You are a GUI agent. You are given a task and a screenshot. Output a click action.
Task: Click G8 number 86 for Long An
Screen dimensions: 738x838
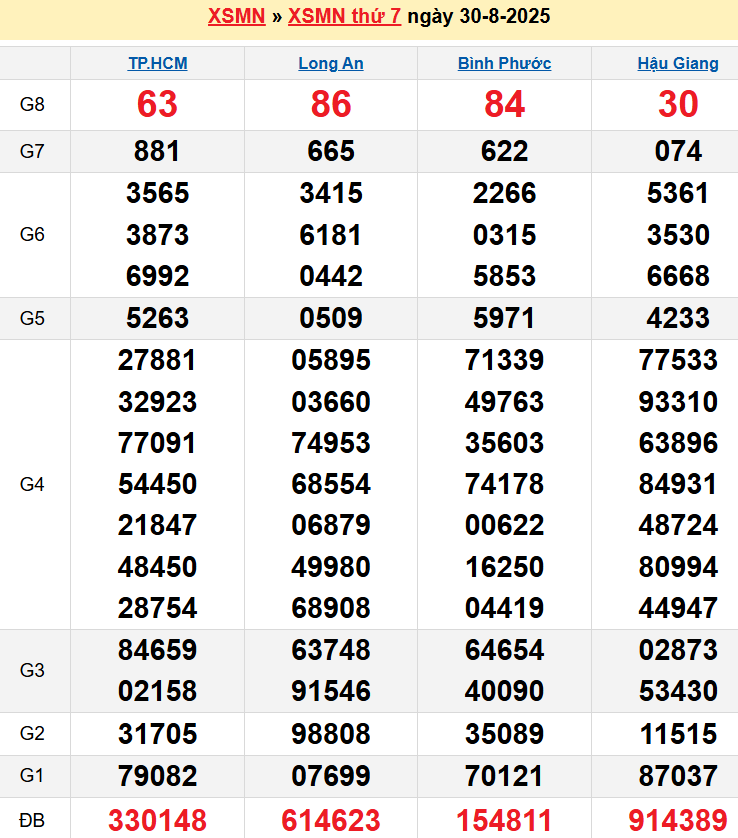pos(331,104)
